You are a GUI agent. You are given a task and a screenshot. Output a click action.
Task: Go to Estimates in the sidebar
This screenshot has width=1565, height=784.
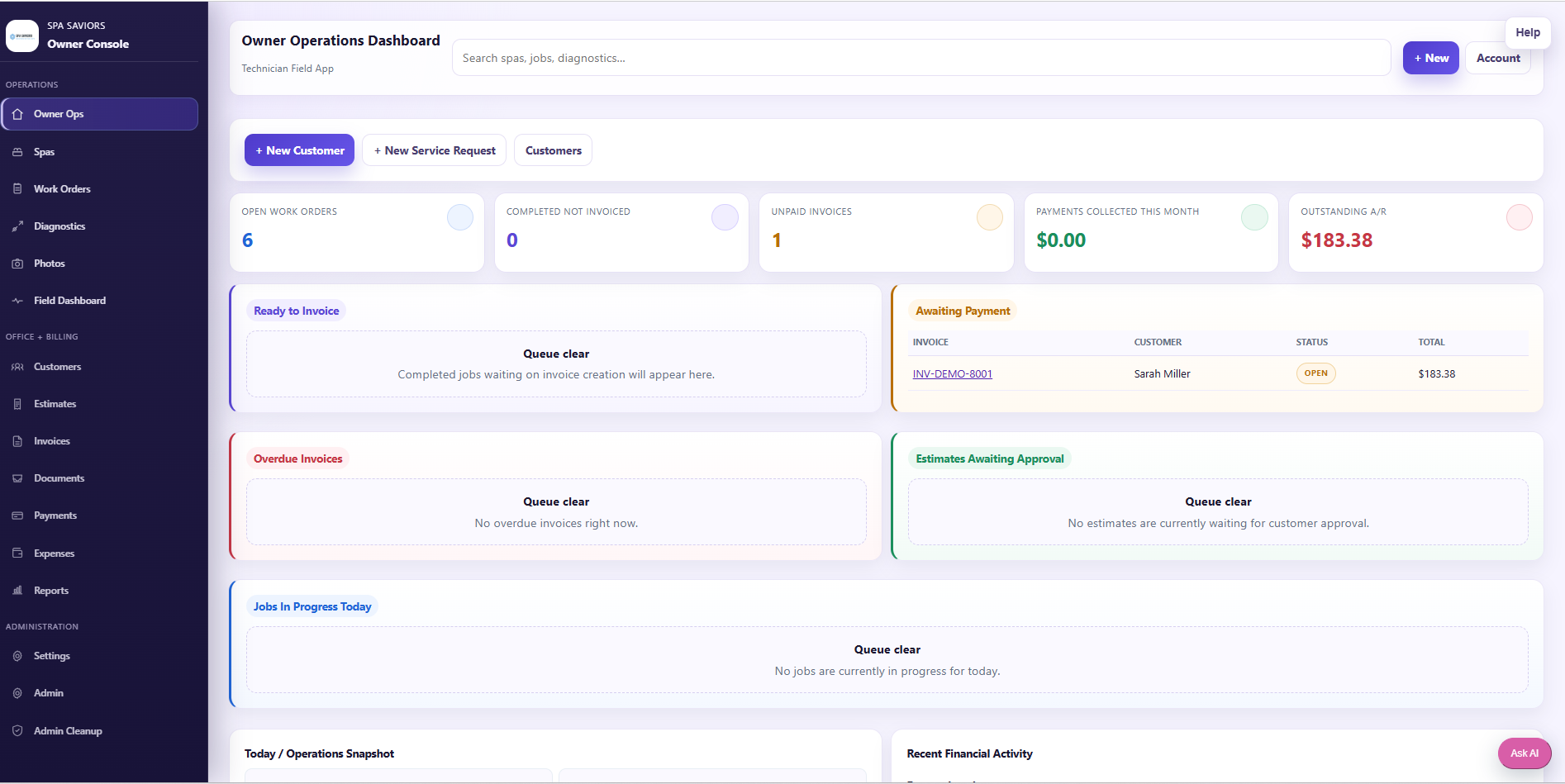point(100,404)
